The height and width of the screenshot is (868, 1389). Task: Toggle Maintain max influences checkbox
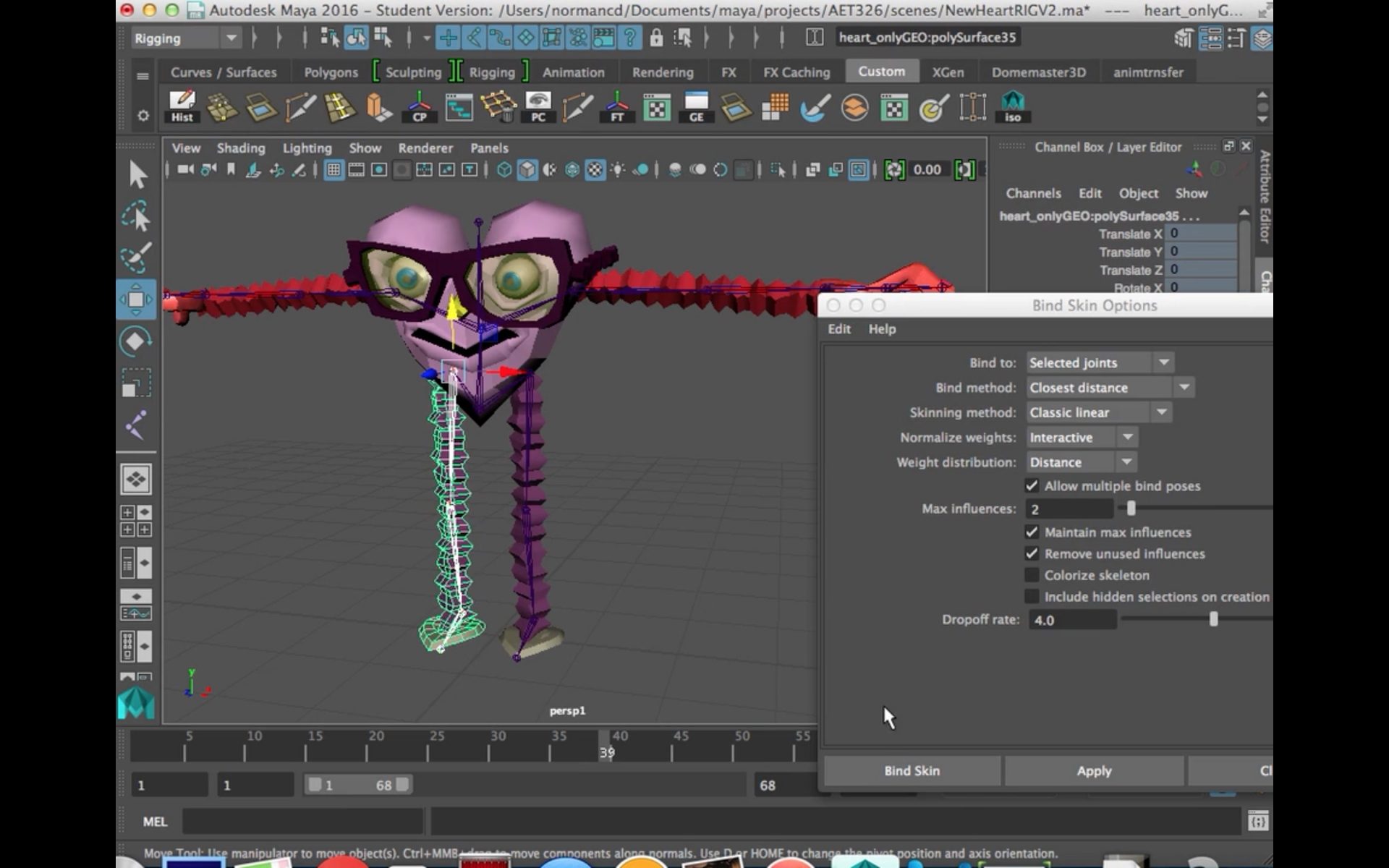[x=1032, y=531]
